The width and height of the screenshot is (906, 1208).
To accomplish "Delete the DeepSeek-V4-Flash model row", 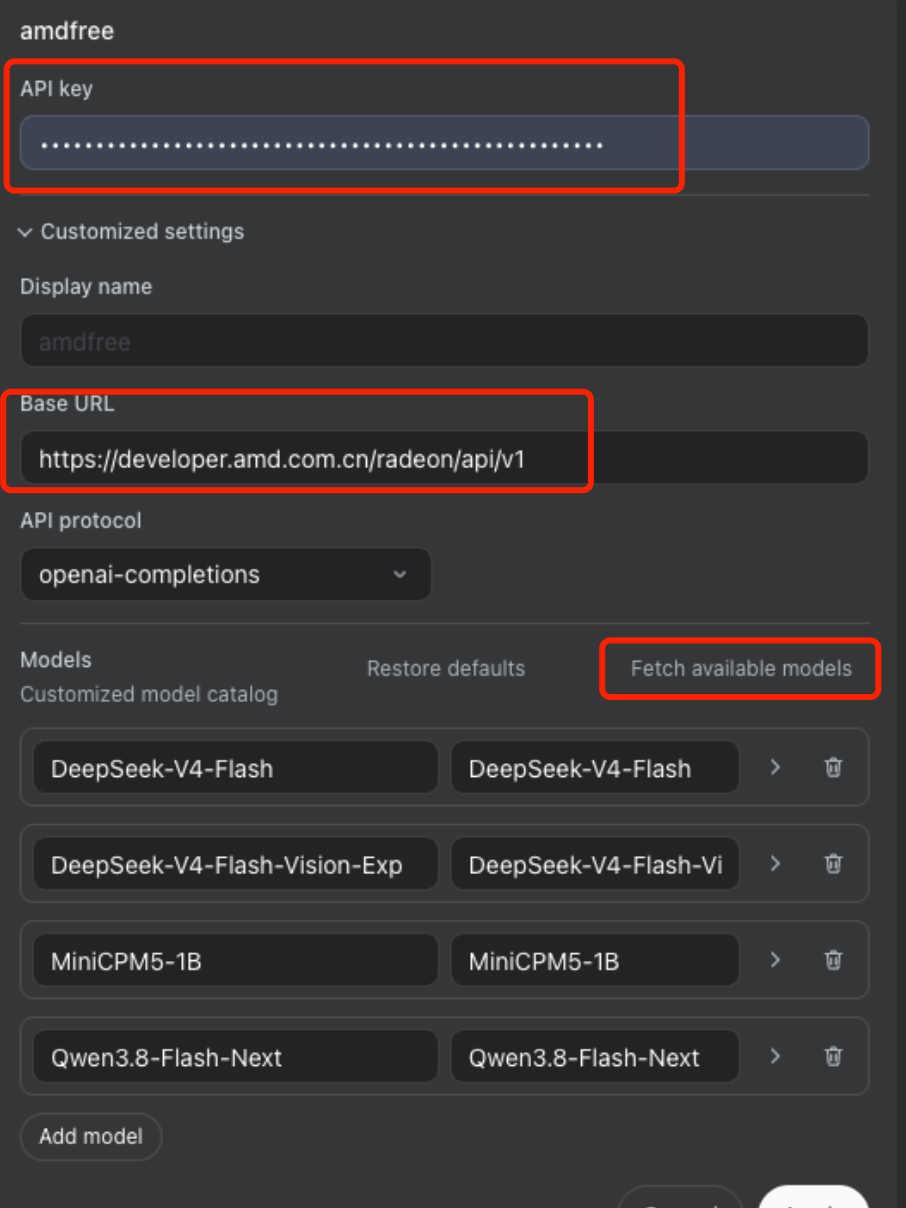I will click(833, 768).
